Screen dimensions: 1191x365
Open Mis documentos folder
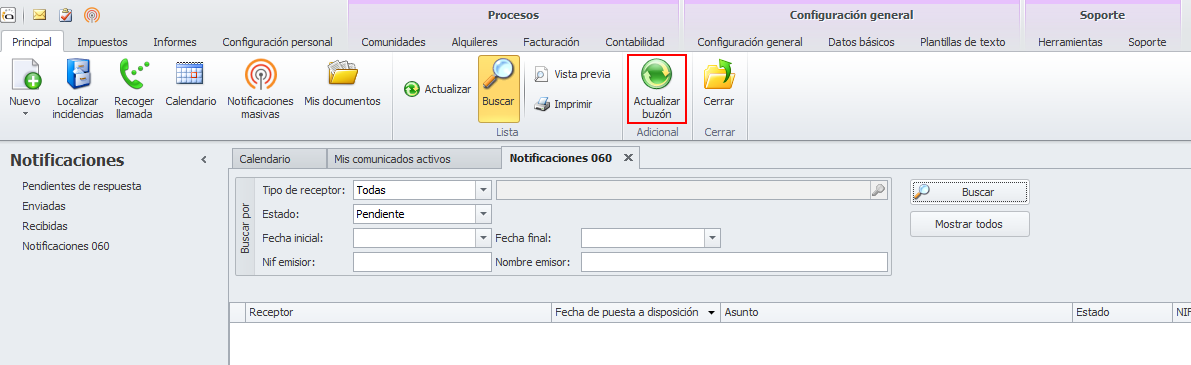(x=343, y=83)
